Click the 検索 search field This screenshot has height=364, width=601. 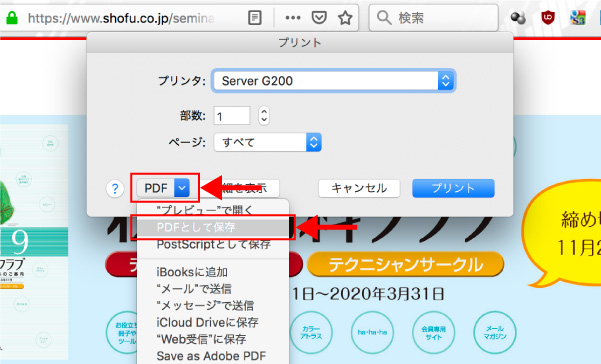coord(434,18)
